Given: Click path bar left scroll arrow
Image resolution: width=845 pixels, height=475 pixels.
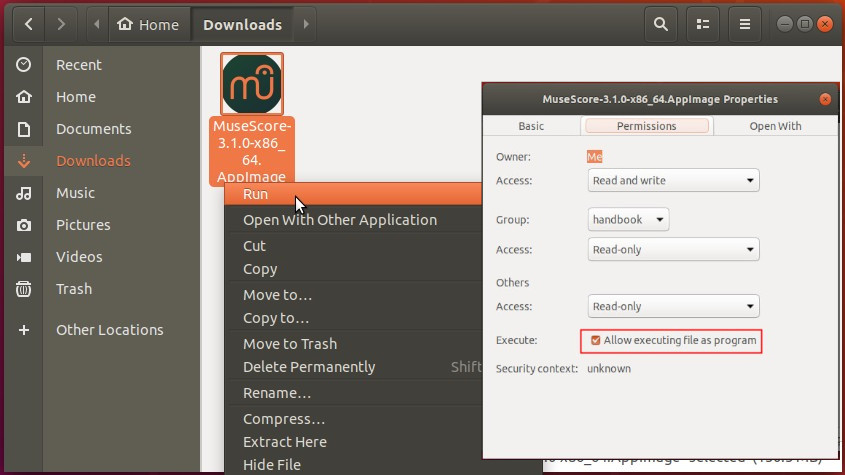Looking at the screenshot, I should click(97, 24).
